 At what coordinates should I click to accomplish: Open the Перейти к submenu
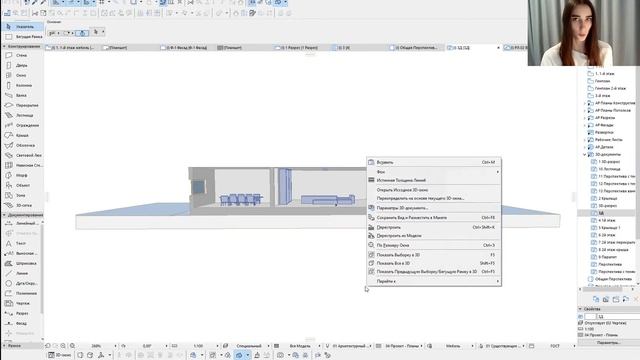coord(434,281)
